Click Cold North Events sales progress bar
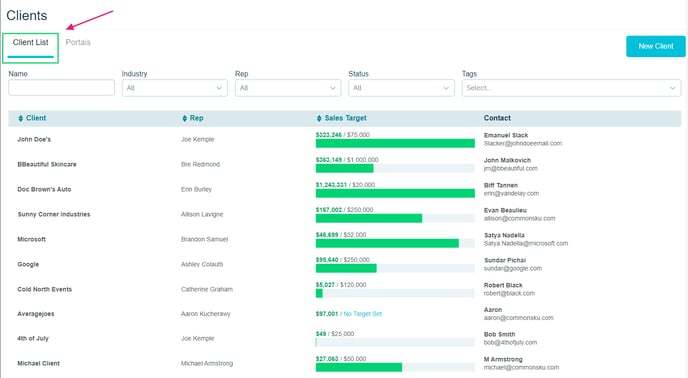Image resolution: width=688 pixels, height=378 pixels. (395, 293)
